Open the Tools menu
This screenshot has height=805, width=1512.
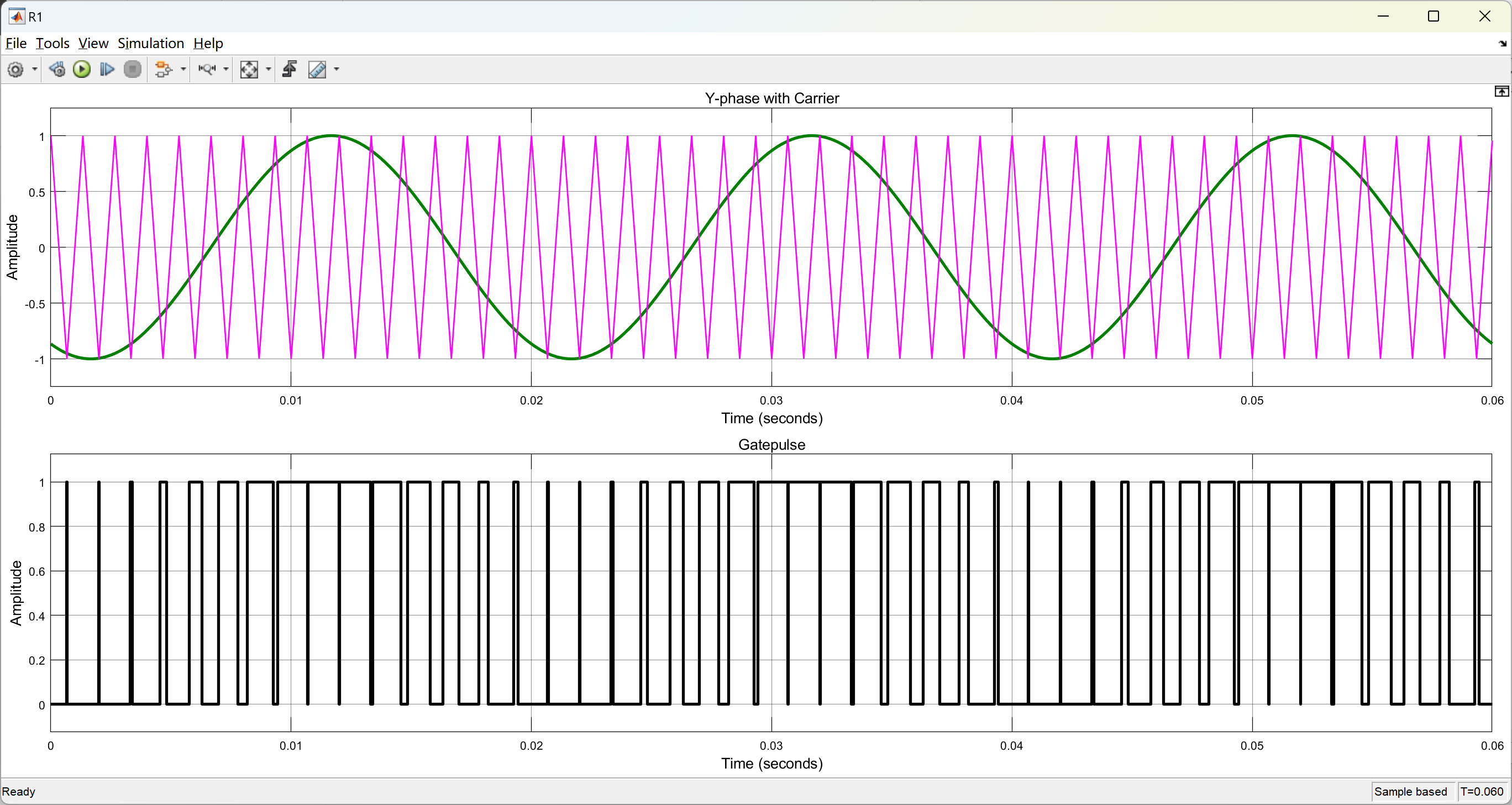[x=53, y=44]
